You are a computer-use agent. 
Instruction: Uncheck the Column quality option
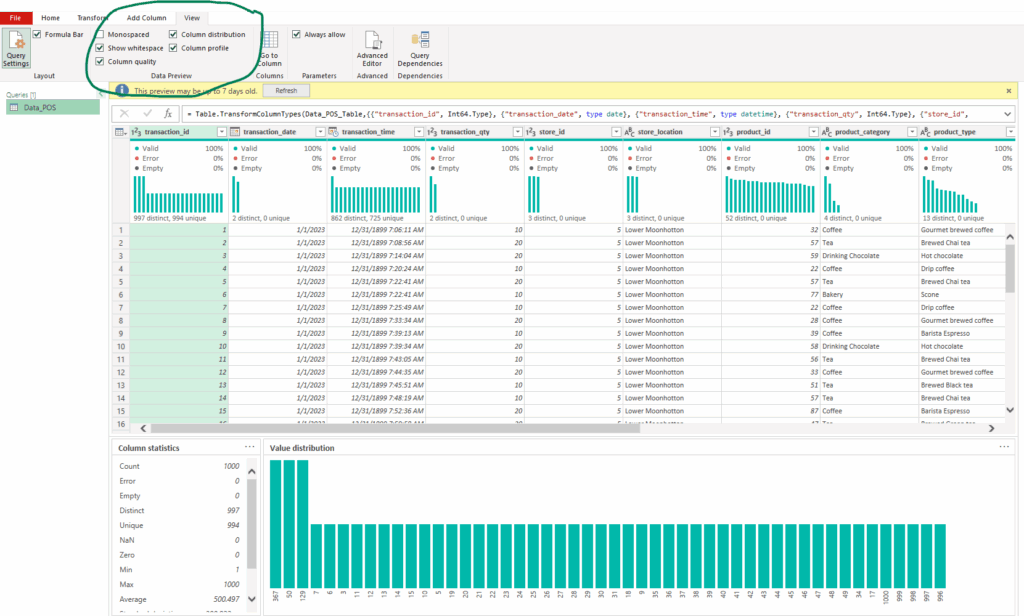[99, 60]
